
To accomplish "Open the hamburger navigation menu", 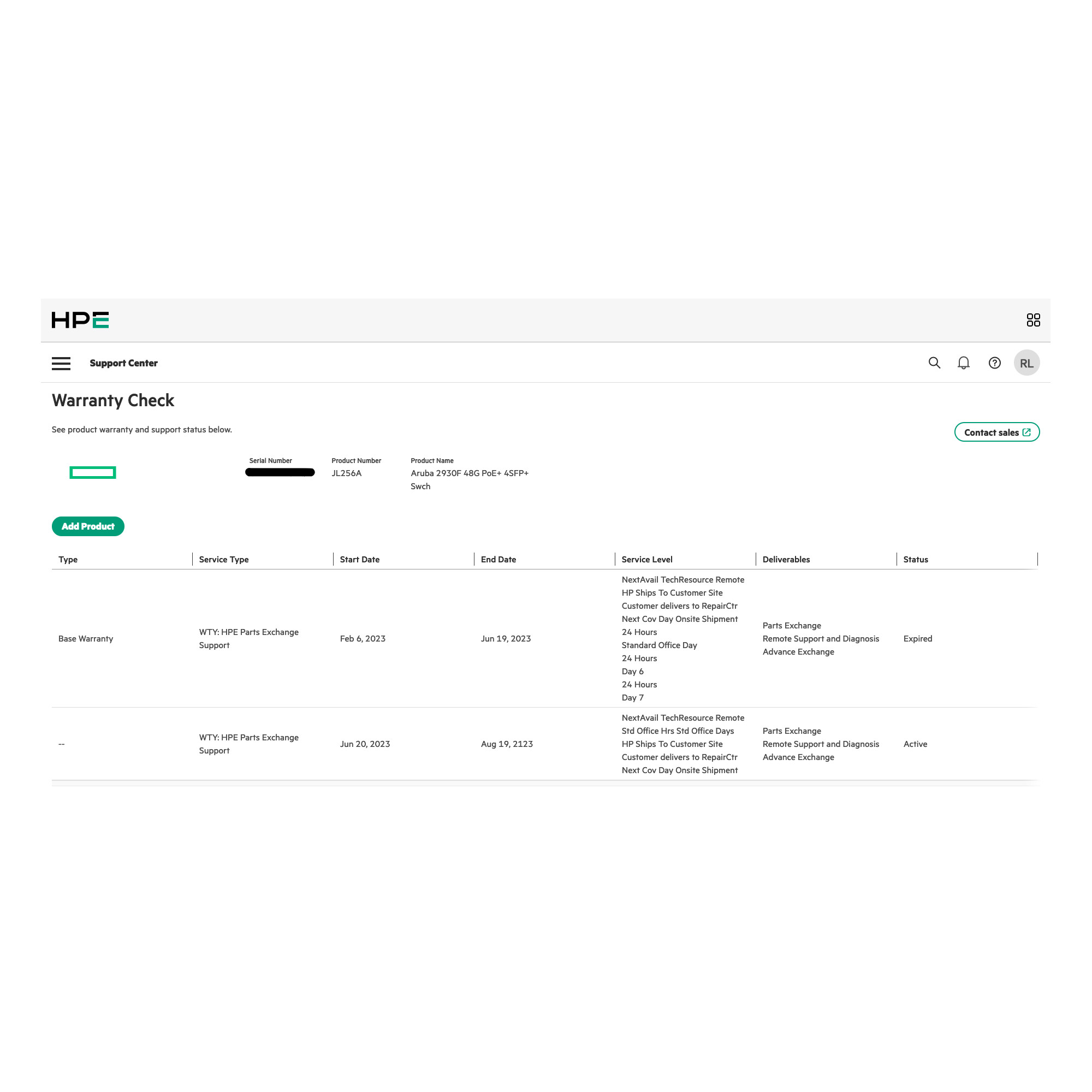I will (x=61, y=363).
